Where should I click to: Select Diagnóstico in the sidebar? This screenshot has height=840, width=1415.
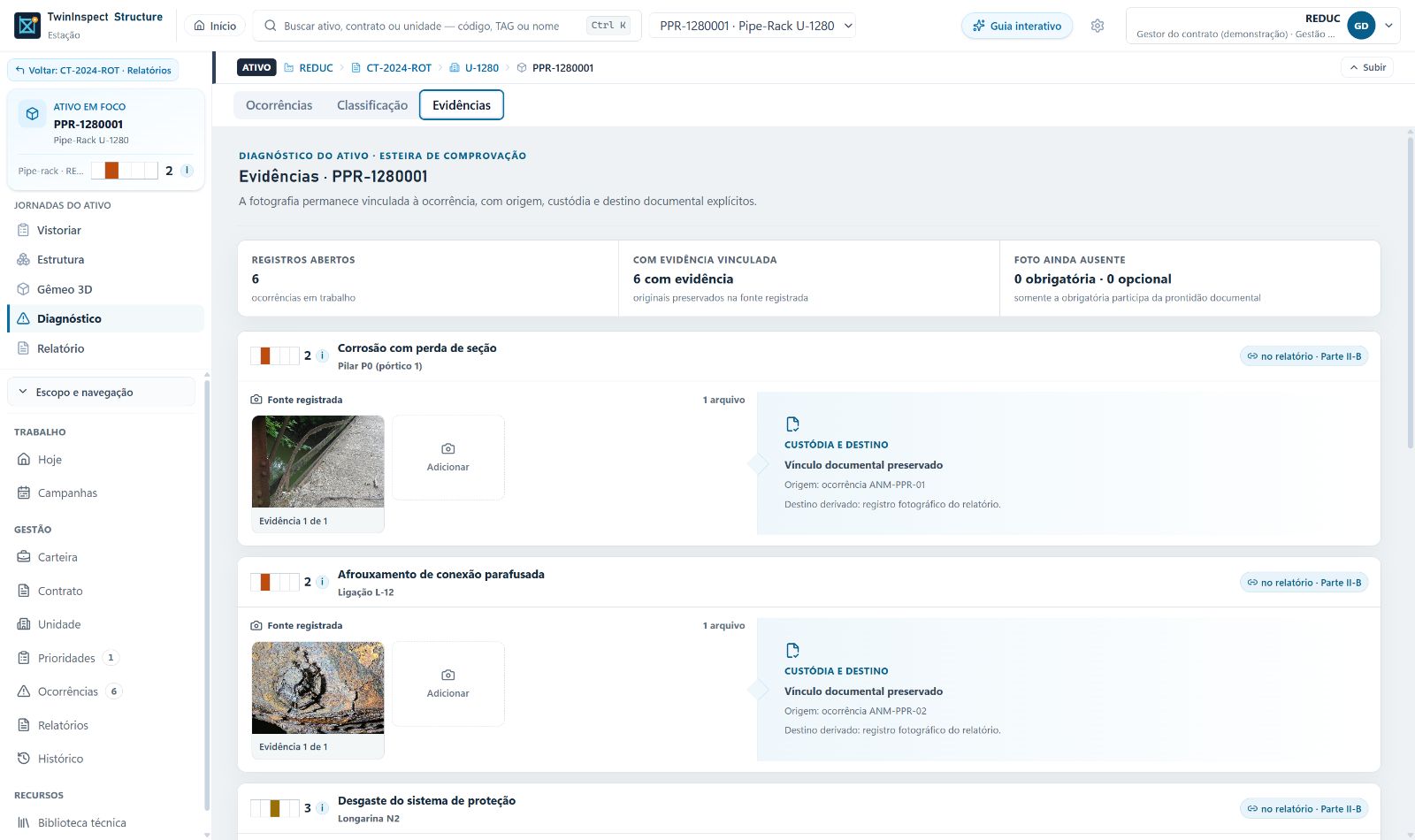(x=105, y=318)
